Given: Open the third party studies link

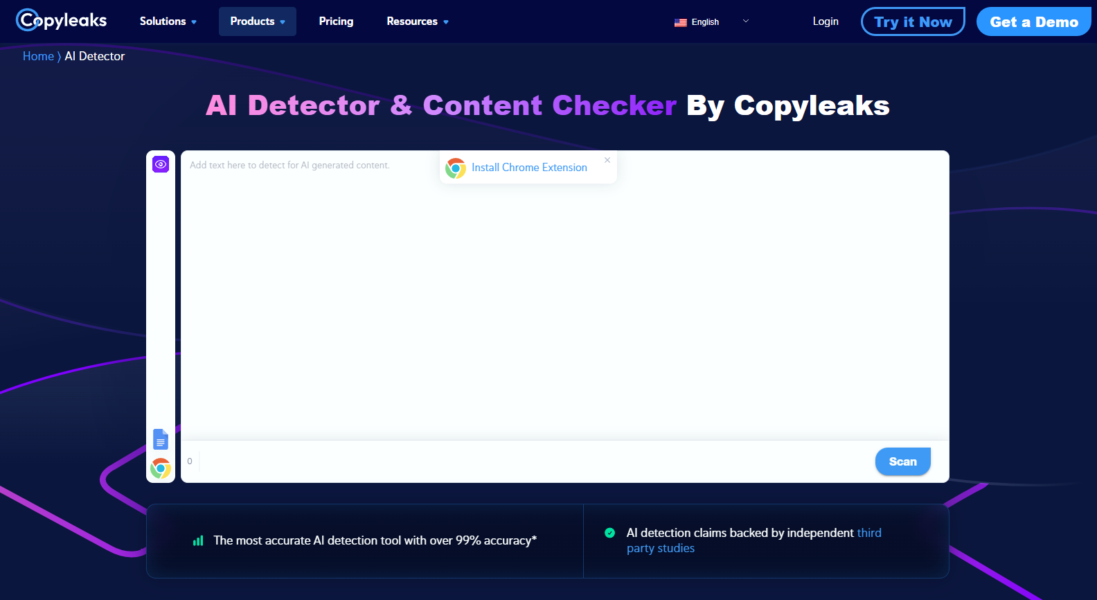Looking at the screenshot, I should point(661,548).
